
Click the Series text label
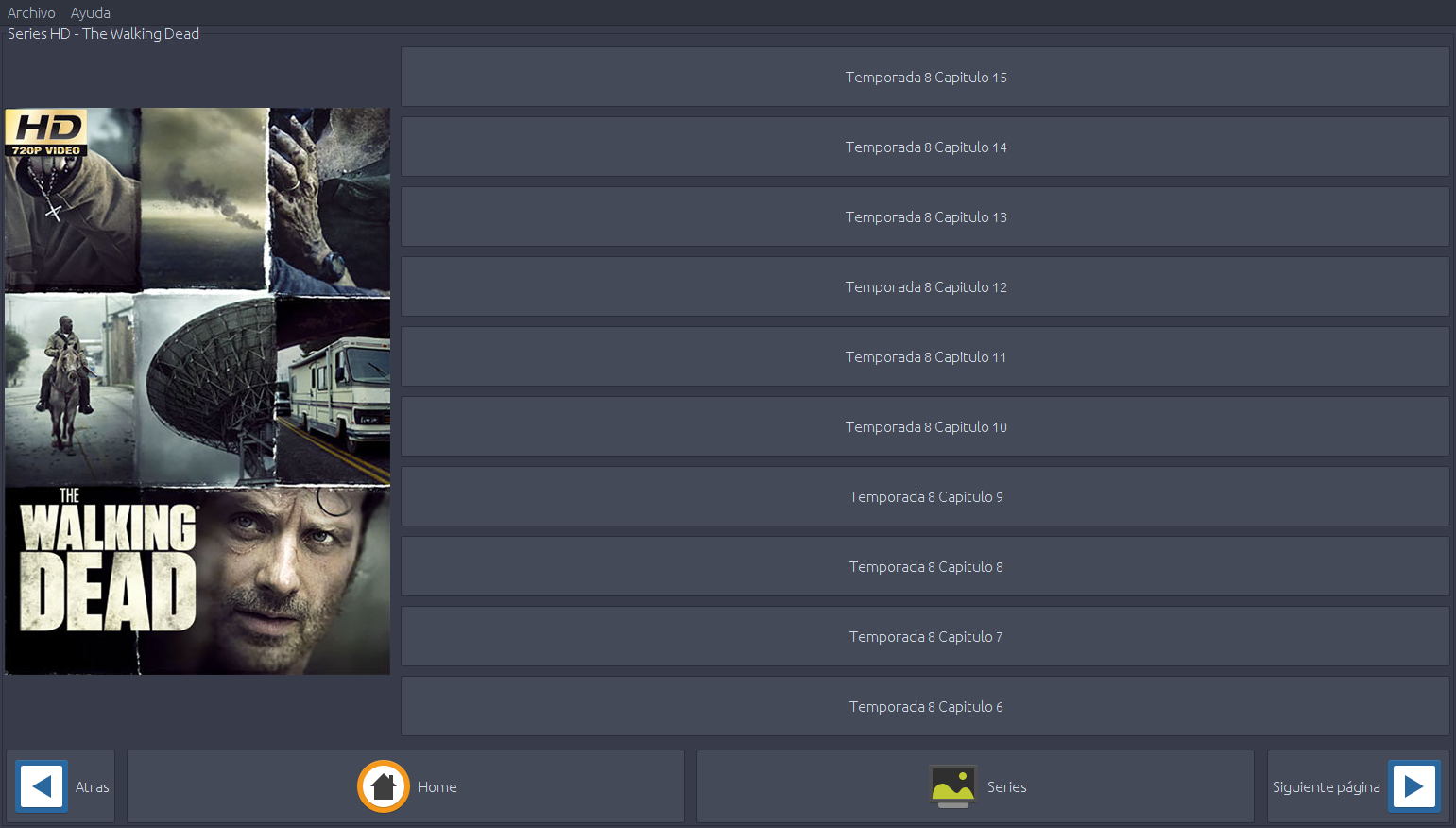pyautogui.click(x=1007, y=786)
